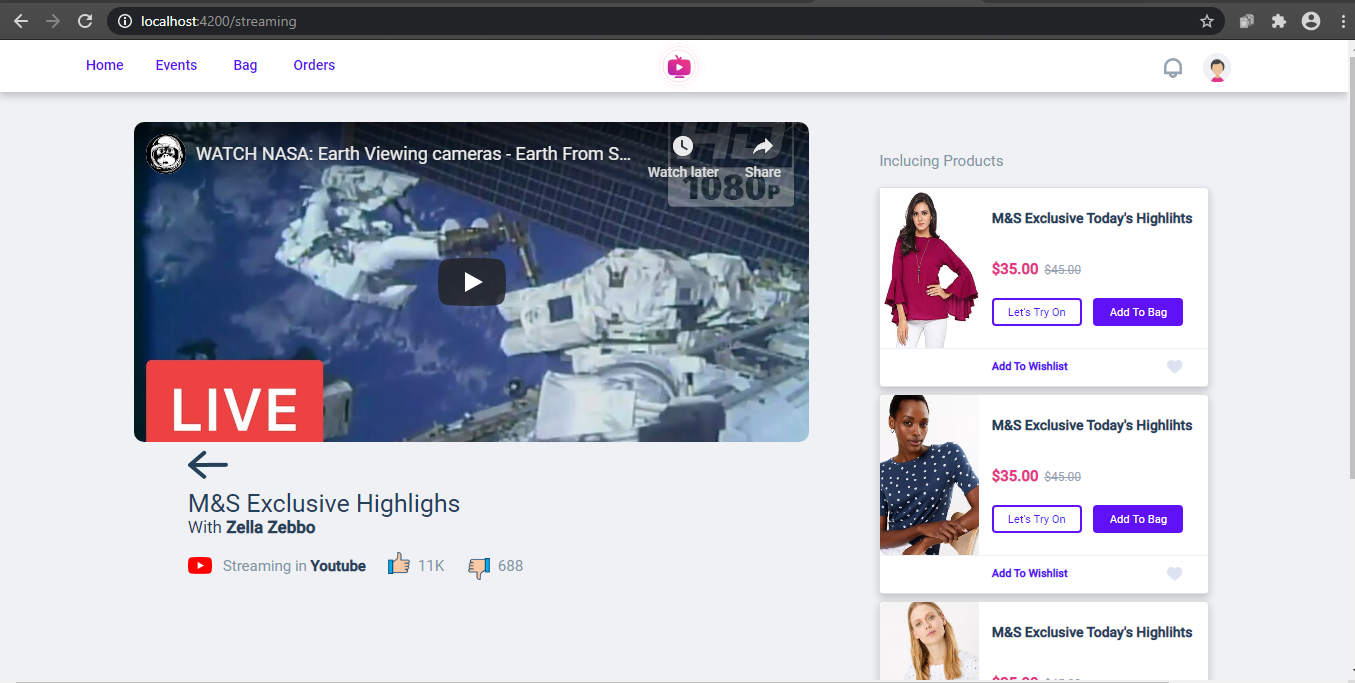Click the host name Zella Zebbo

(x=270, y=527)
